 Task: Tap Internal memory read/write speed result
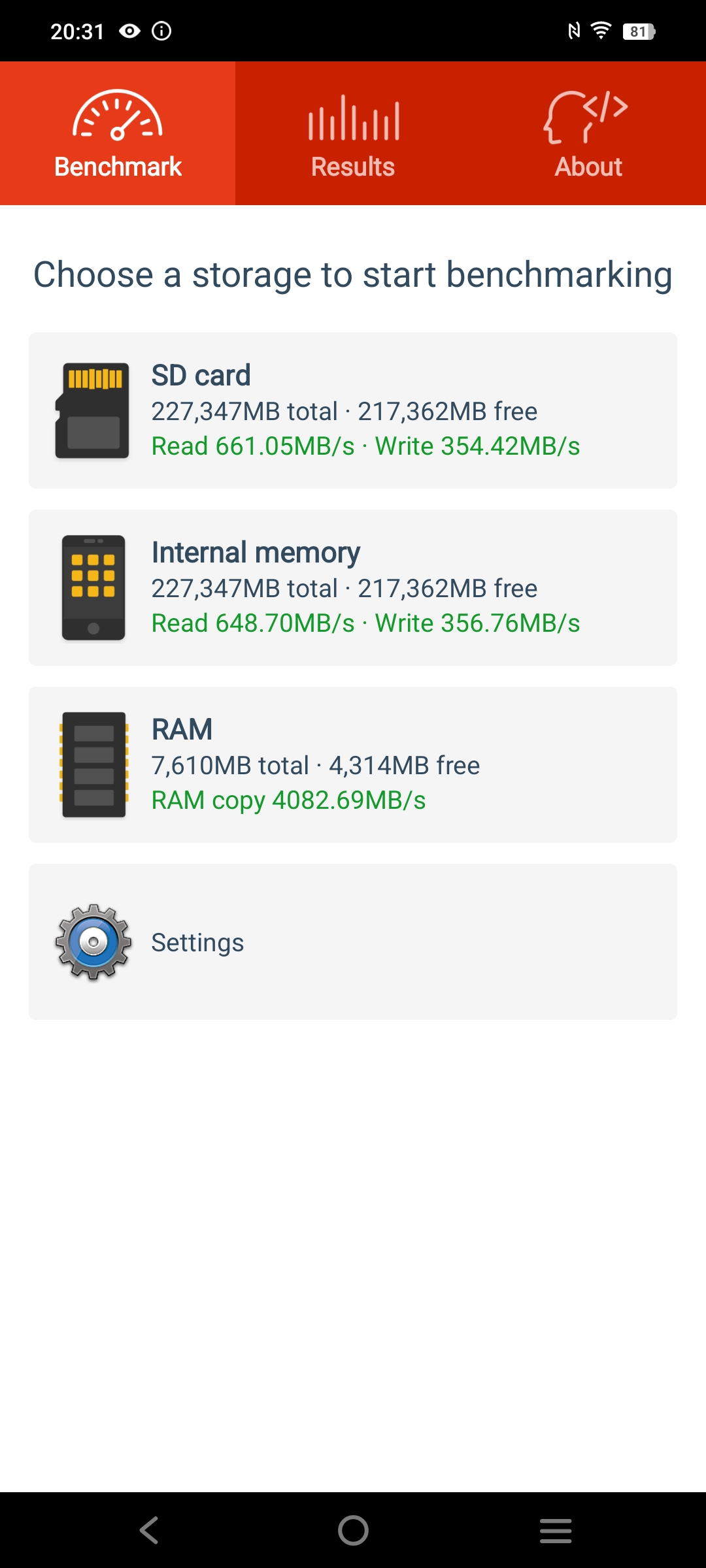(x=365, y=623)
